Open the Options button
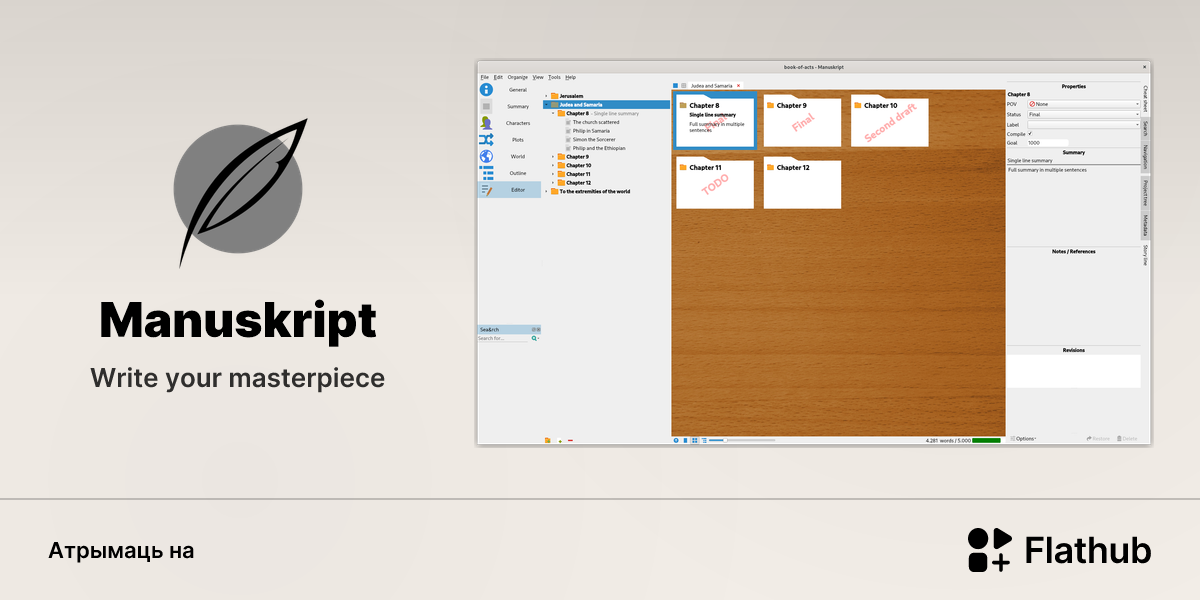 [x=1023, y=438]
